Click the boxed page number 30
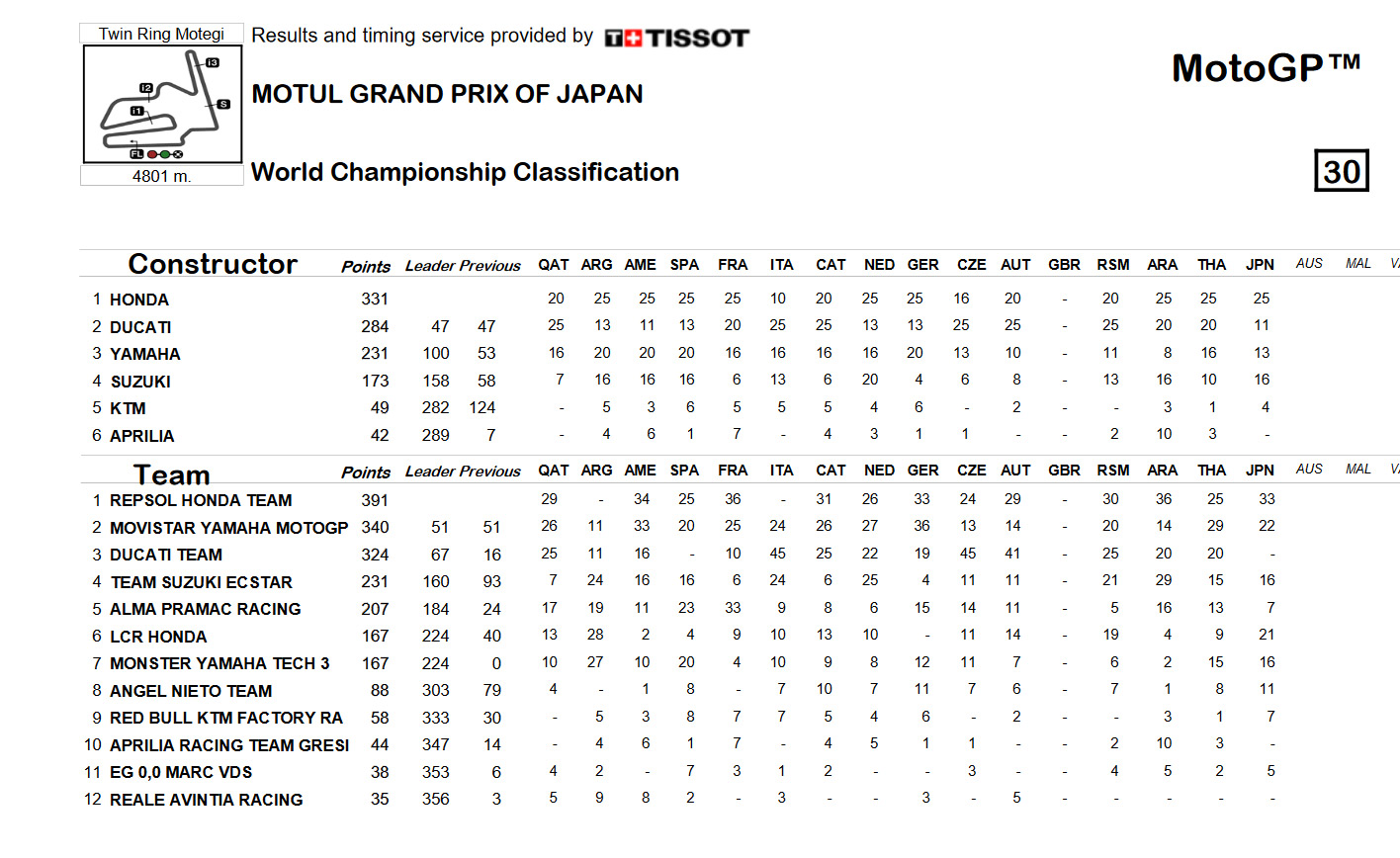 pyautogui.click(x=1342, y=171)
